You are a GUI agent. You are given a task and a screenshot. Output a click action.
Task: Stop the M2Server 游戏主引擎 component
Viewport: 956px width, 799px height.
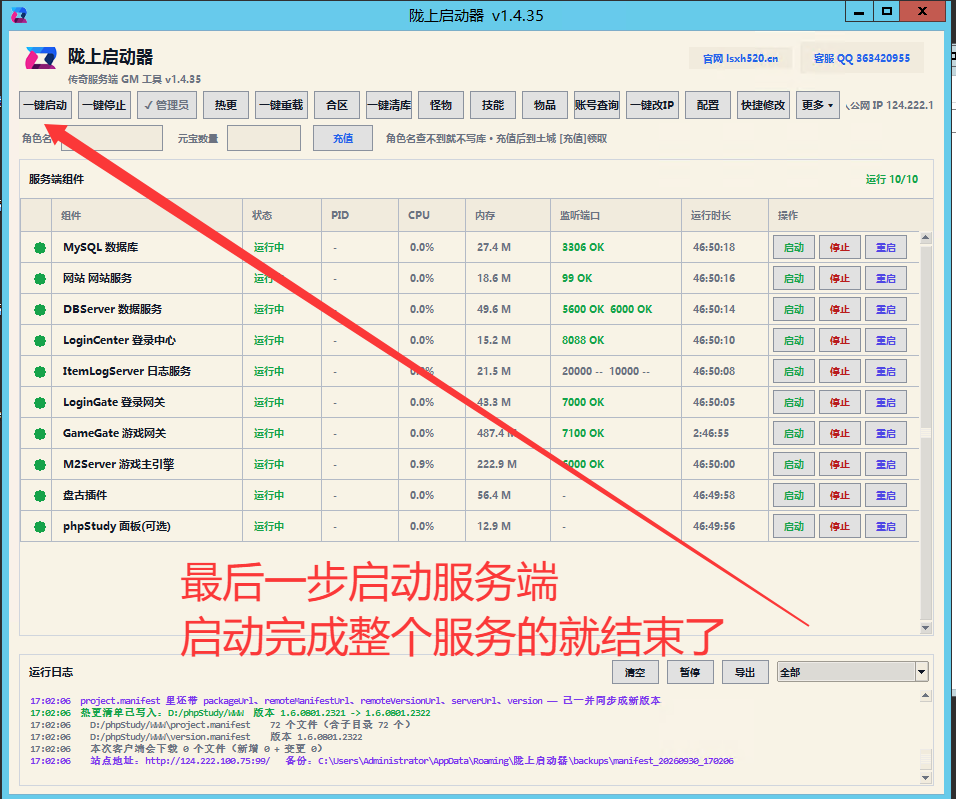point(840,464)
